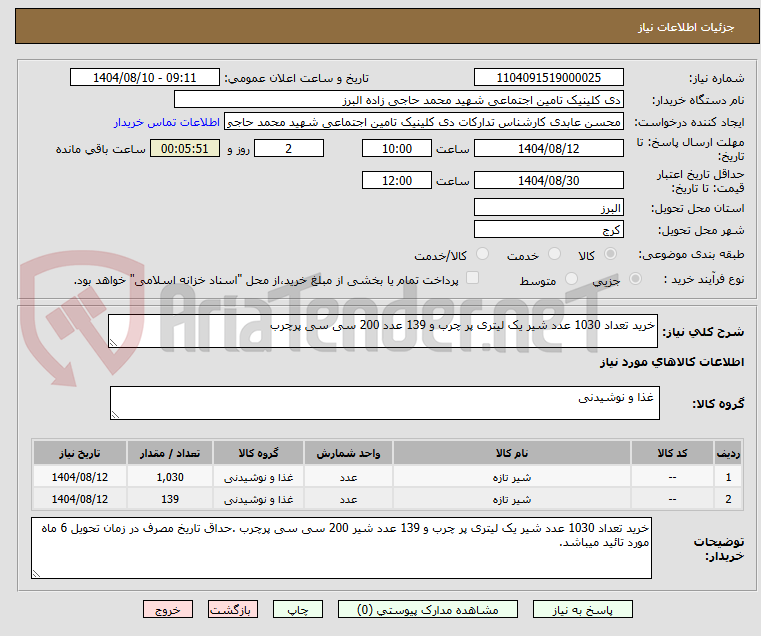Click عدد unit cell in row 1
This screenshot has height=636, width=761.
[348, 477]
